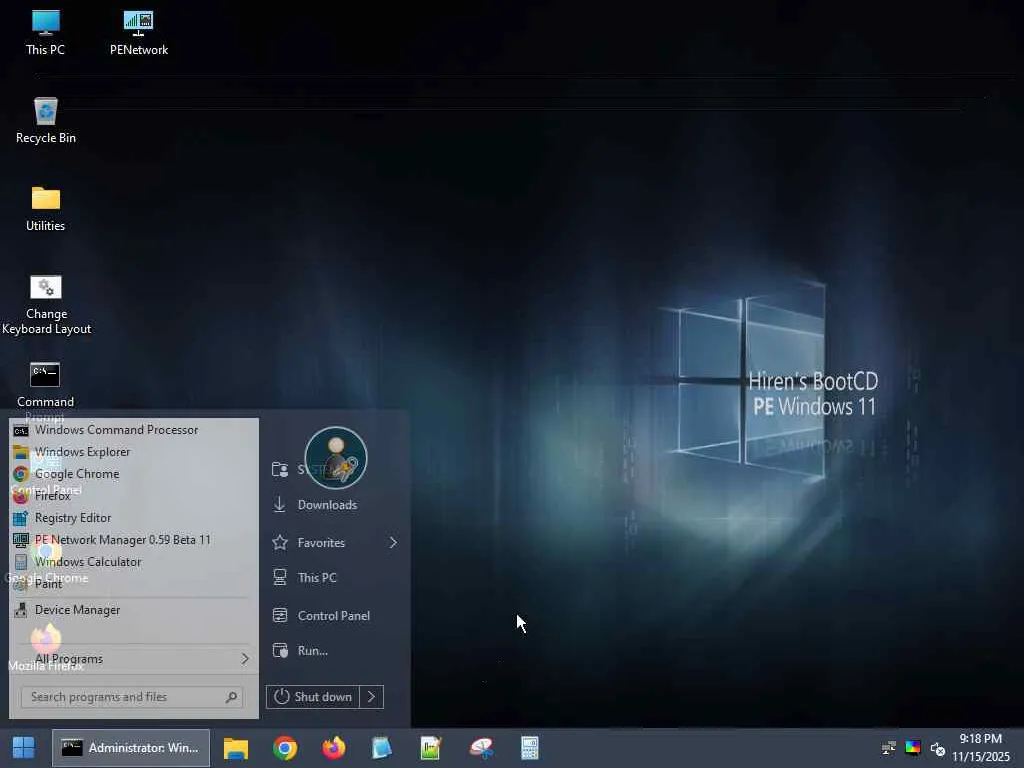Click the Downloads arrow icon in start menu
1024x768 pixels.
280,505
